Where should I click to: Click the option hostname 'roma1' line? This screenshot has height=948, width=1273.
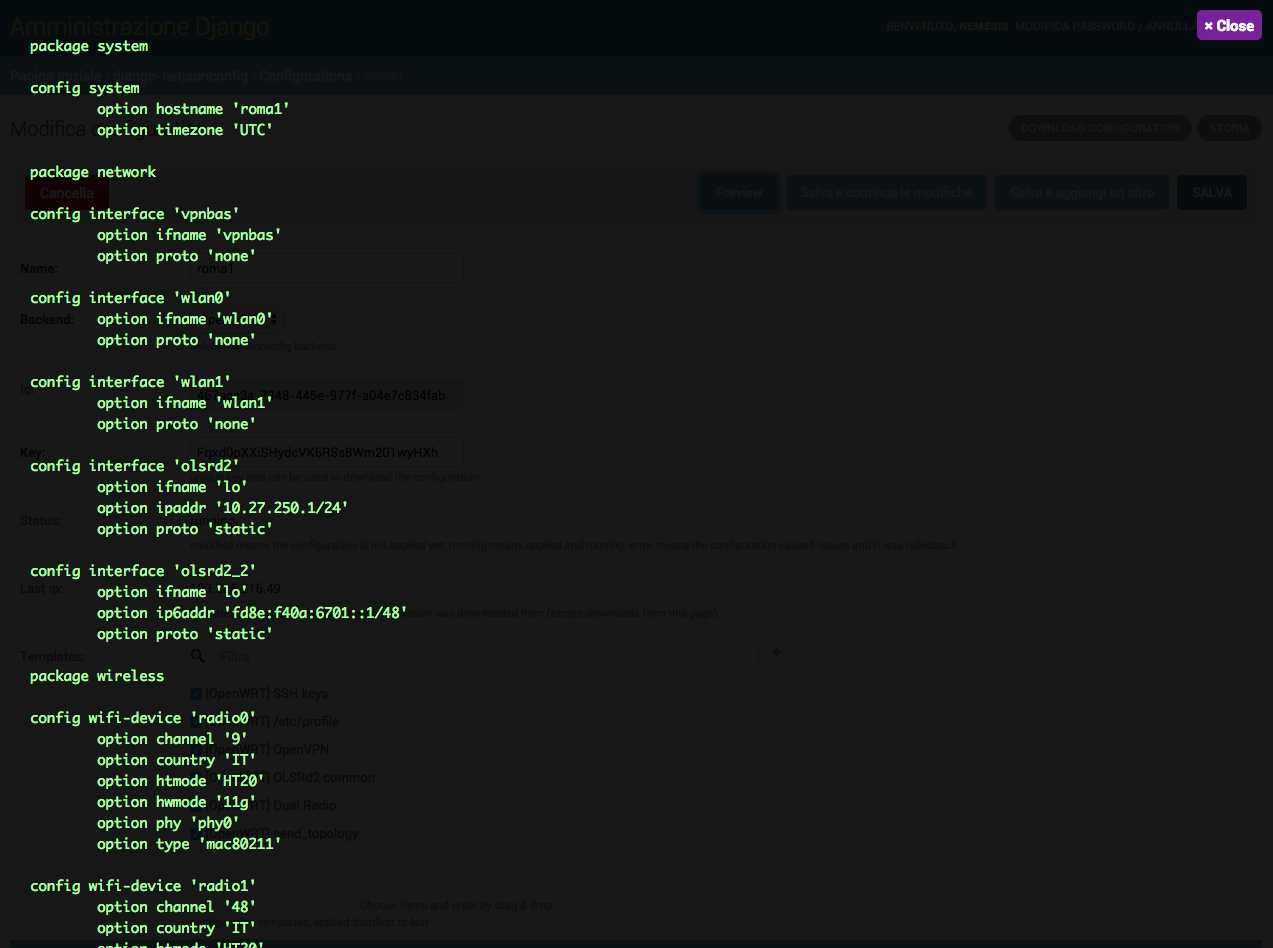[193, 109]
